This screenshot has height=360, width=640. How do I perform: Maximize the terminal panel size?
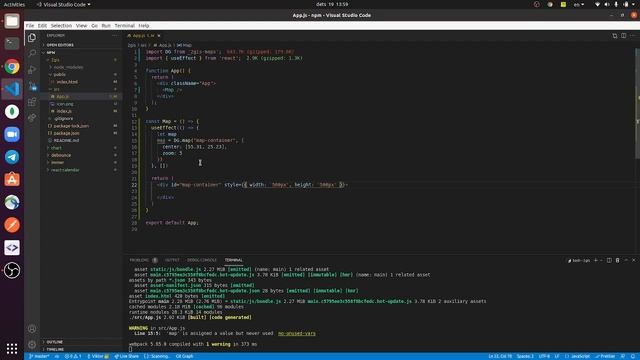click(x=626, y=260)
